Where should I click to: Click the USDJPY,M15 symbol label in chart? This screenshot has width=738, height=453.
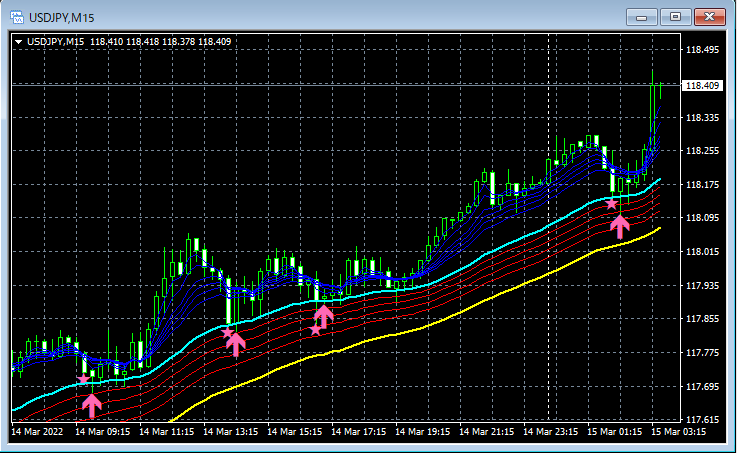click(x=56, y=42)
